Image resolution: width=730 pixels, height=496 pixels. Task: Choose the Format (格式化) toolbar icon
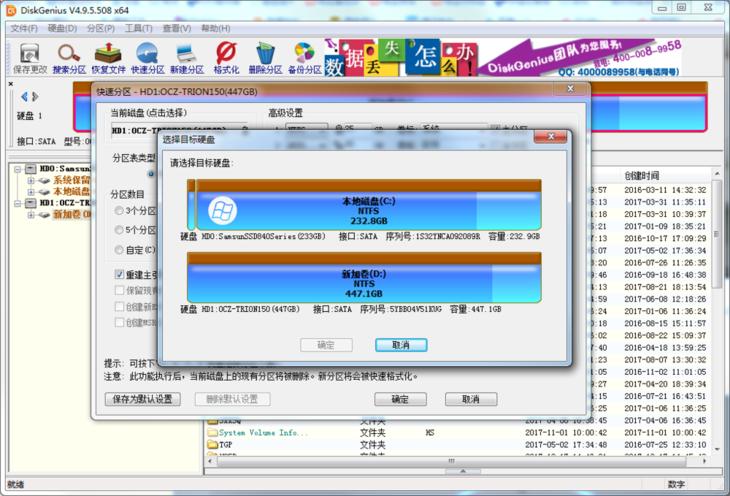click(226, 58)
